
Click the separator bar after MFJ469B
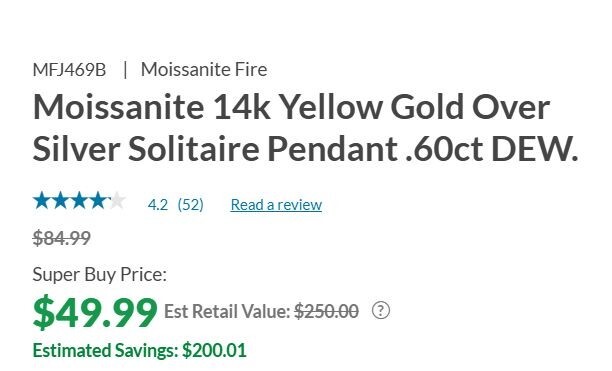coord(125,70)
